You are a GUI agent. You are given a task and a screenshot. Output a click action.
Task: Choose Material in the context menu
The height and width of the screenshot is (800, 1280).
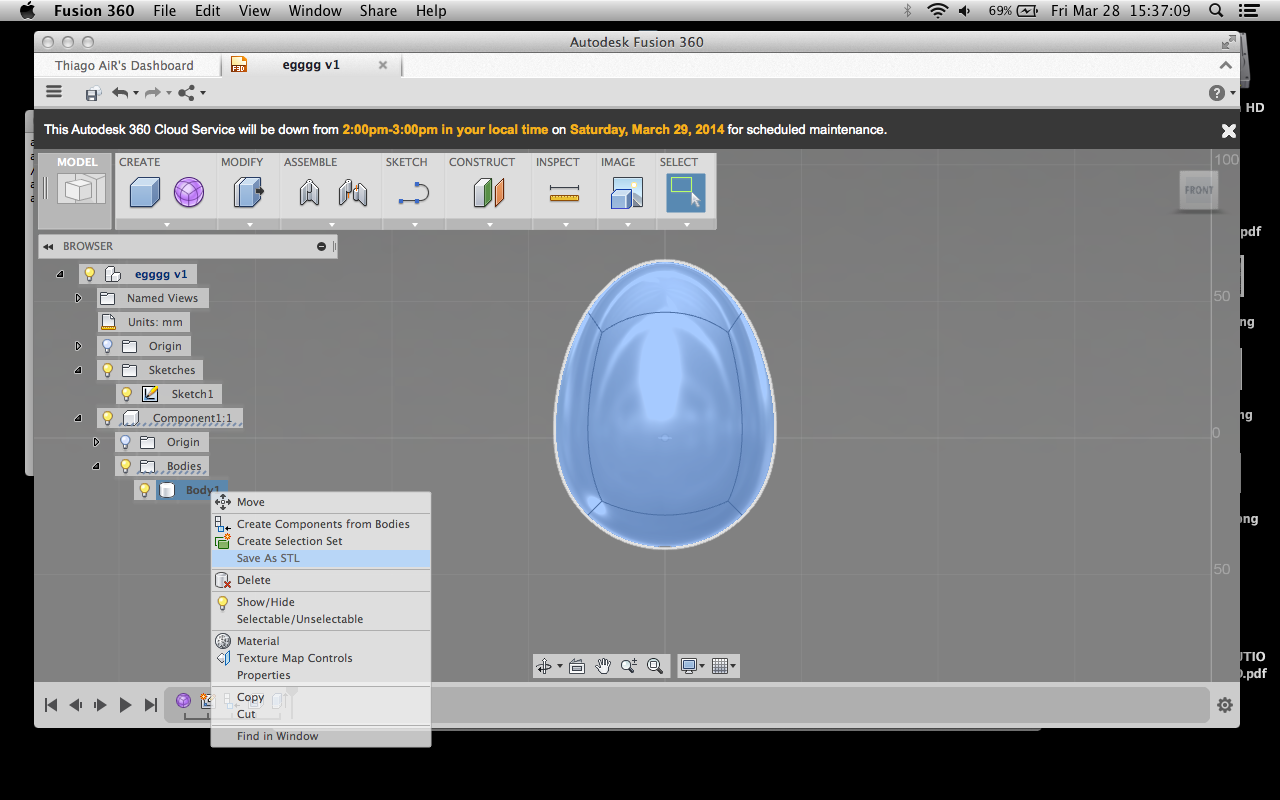(321, 641)
